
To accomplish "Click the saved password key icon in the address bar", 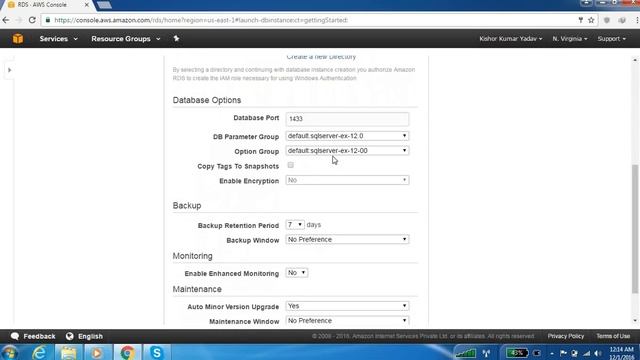I will [x=580, y=20].
